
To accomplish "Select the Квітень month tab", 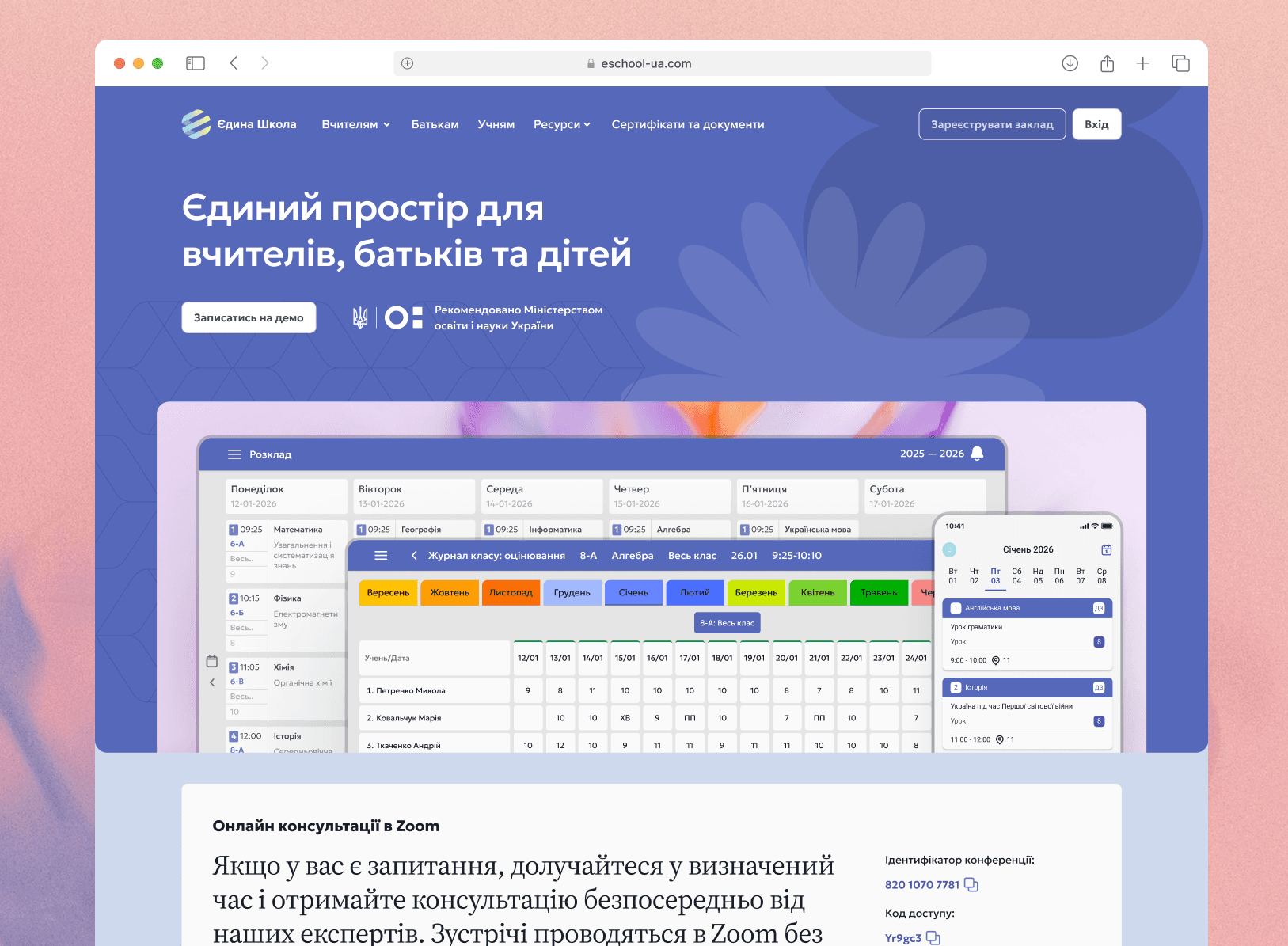I will (x=818, y=592).
